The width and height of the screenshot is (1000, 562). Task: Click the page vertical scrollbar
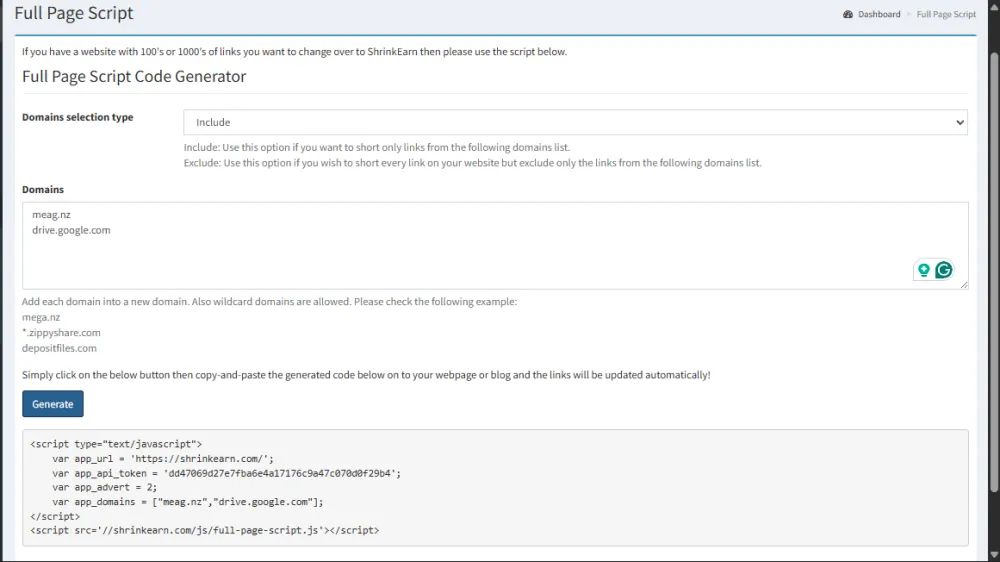tap(994, 271)
